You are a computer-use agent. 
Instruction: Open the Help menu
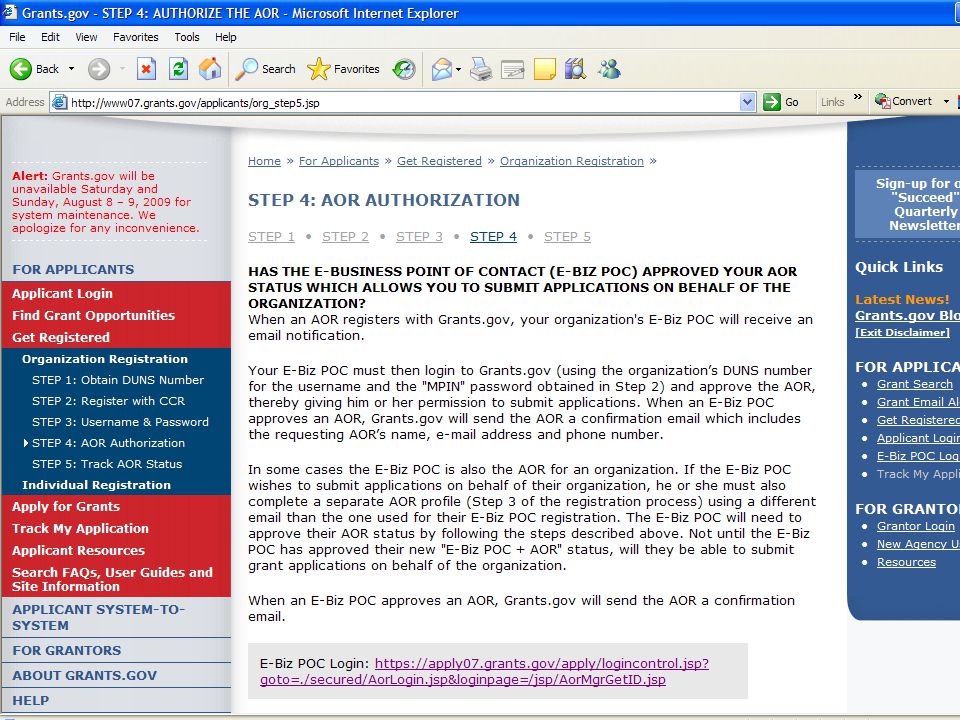pyautogui.click(x=225, y=37)
